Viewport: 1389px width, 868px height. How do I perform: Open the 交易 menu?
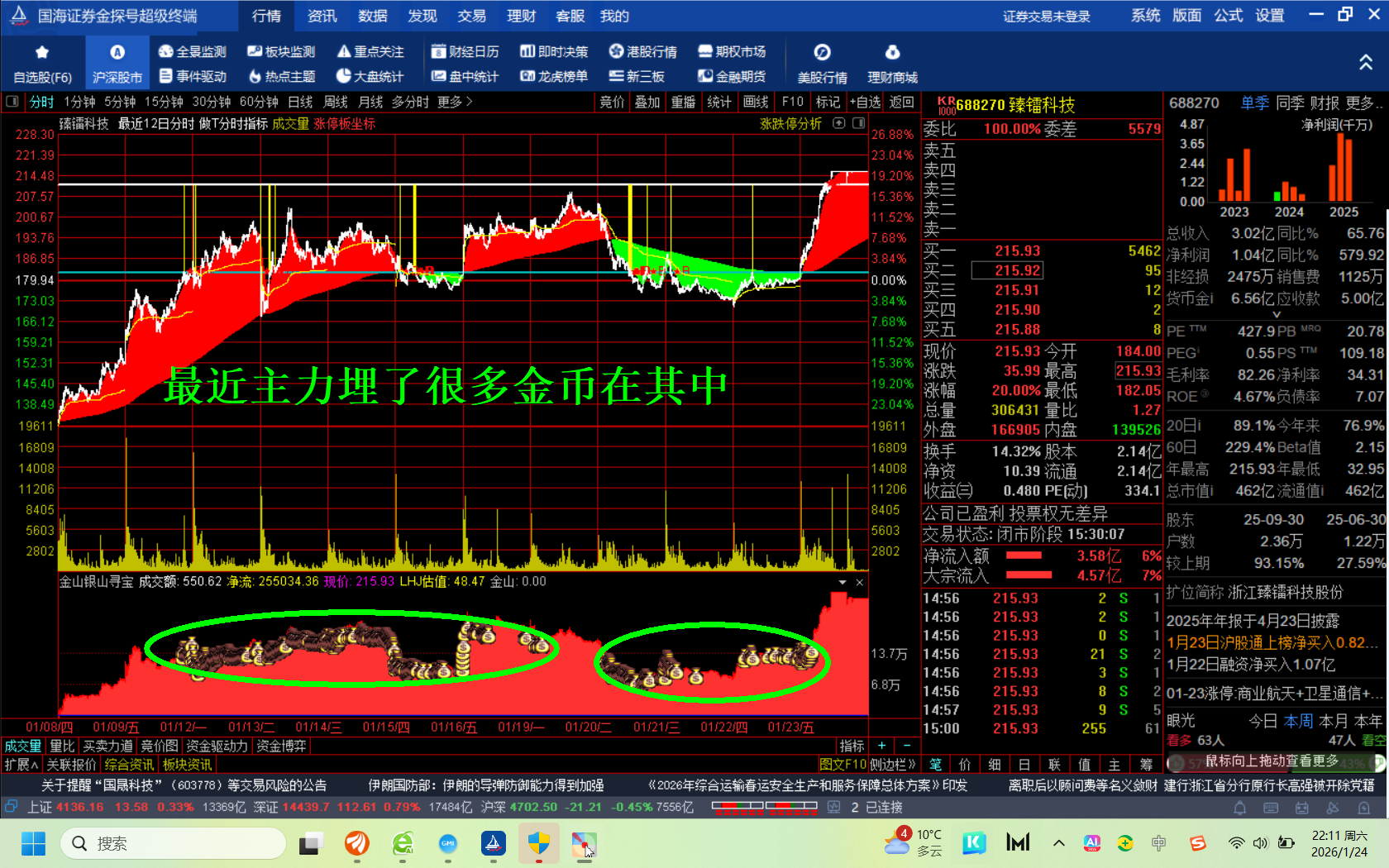tap(471, 16)
